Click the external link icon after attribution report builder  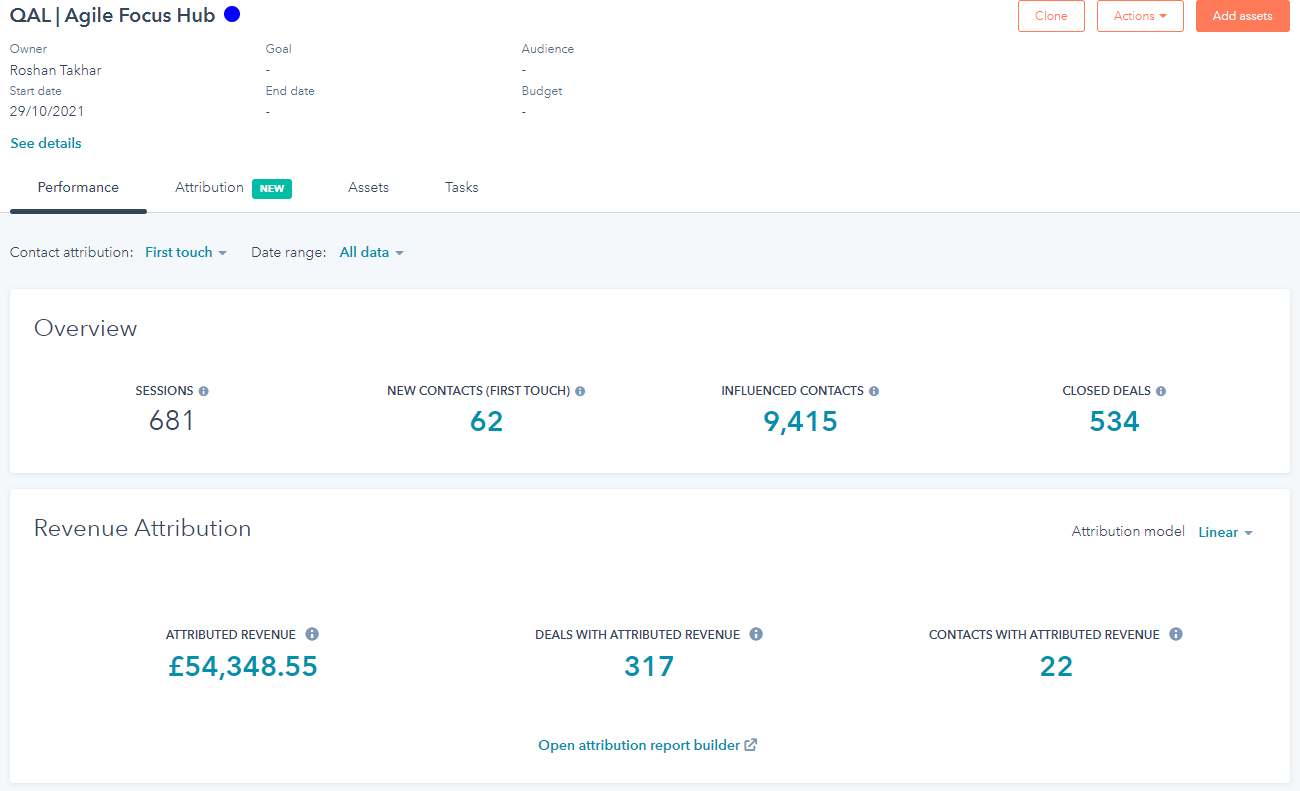coord(751,745)
